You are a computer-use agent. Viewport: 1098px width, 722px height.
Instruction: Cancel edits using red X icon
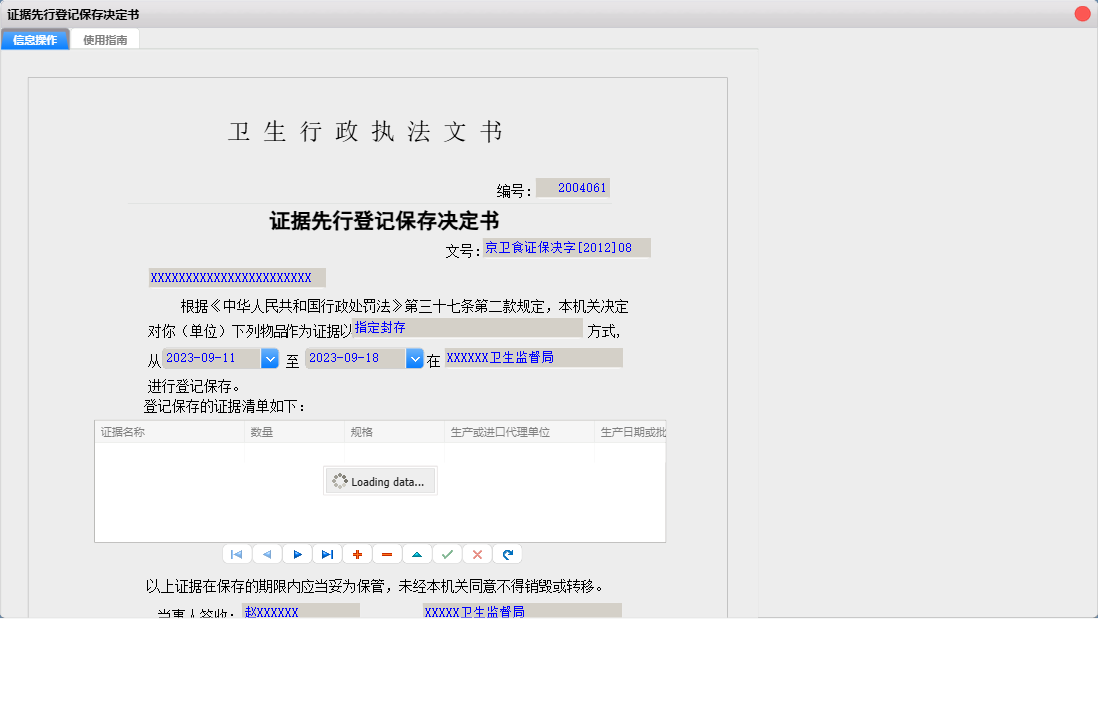[x=477, y=553]
